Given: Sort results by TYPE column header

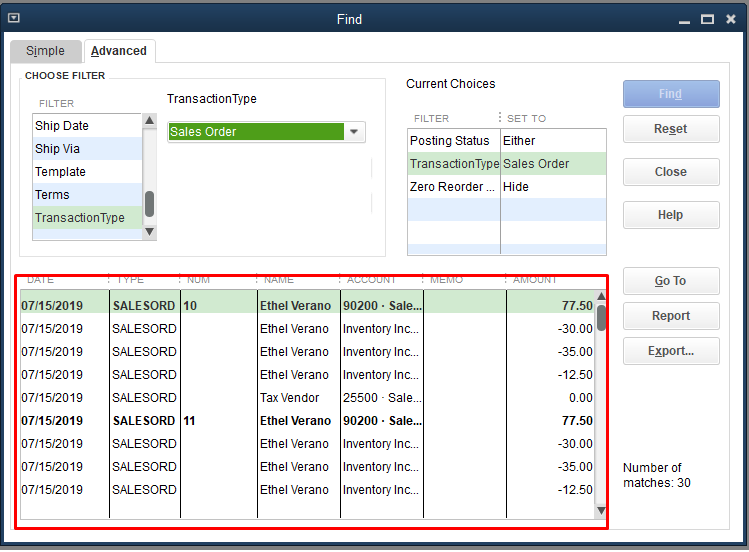Looking at the screenshot, I should coord(131,280).
